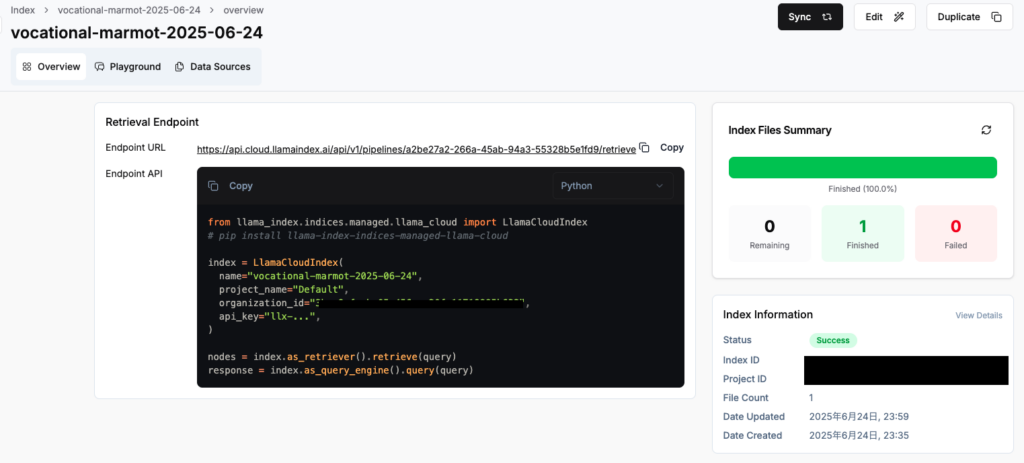1024x463 pixels.
Task: Click overview in the breadcrumb
Action: [x=244, y=10]
